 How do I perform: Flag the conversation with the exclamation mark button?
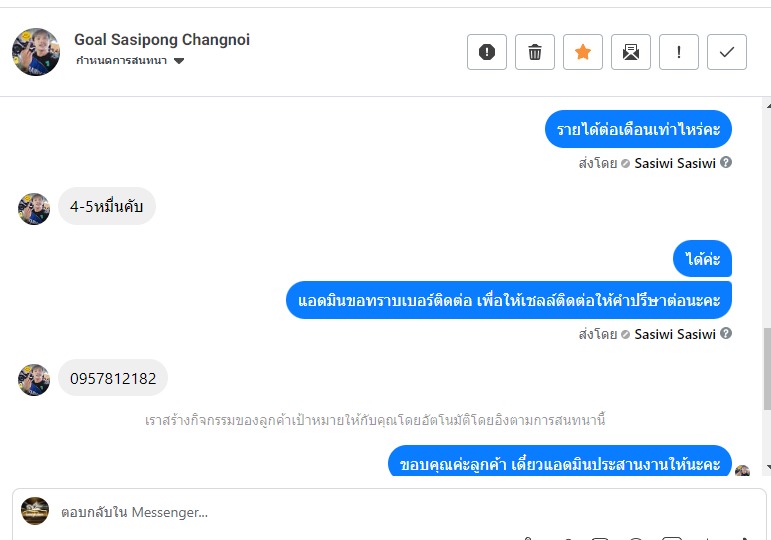[679, 52]
